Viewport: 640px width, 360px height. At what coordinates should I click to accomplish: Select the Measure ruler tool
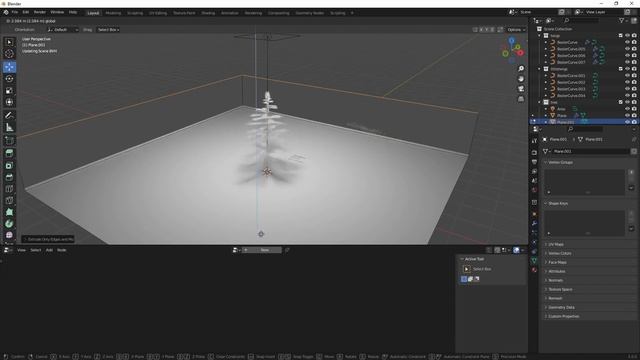9,127
